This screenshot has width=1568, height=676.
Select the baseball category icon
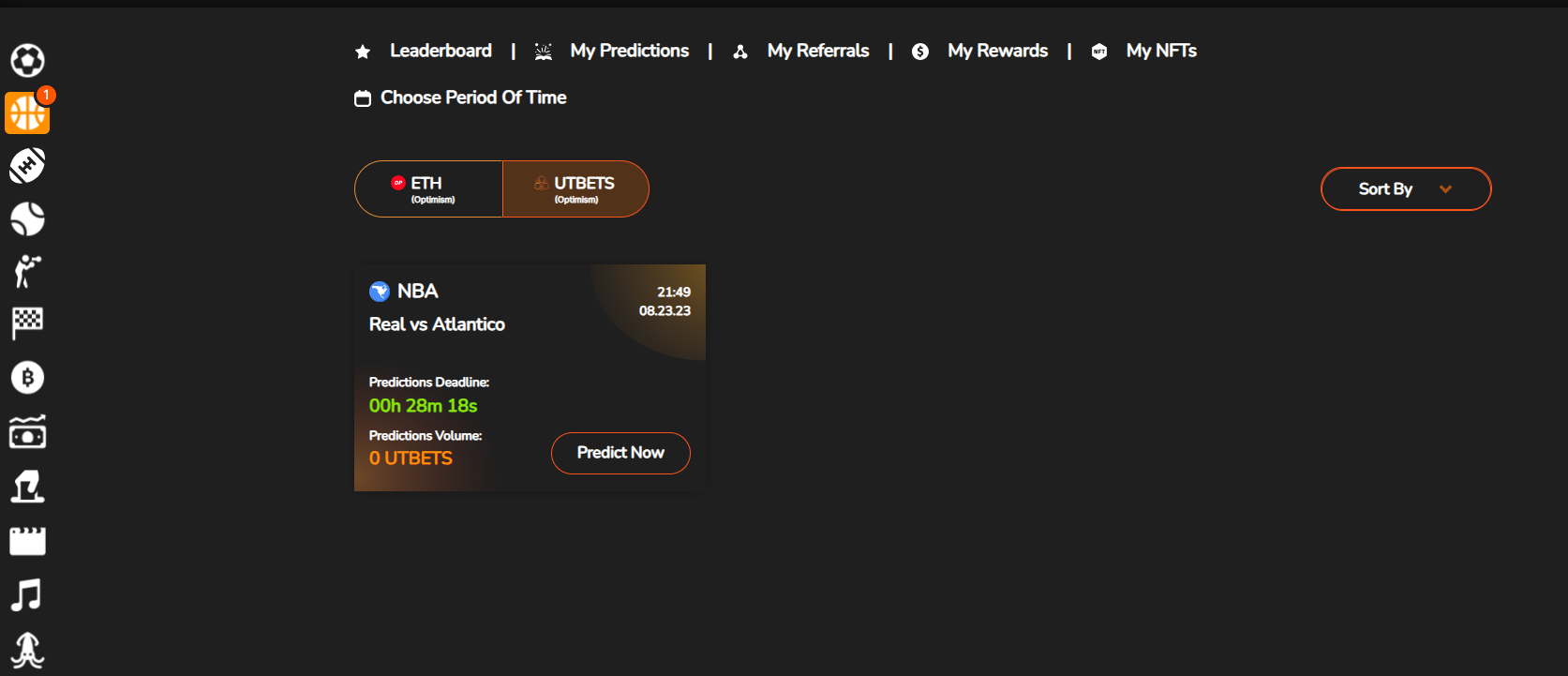(x=27, y=219)
